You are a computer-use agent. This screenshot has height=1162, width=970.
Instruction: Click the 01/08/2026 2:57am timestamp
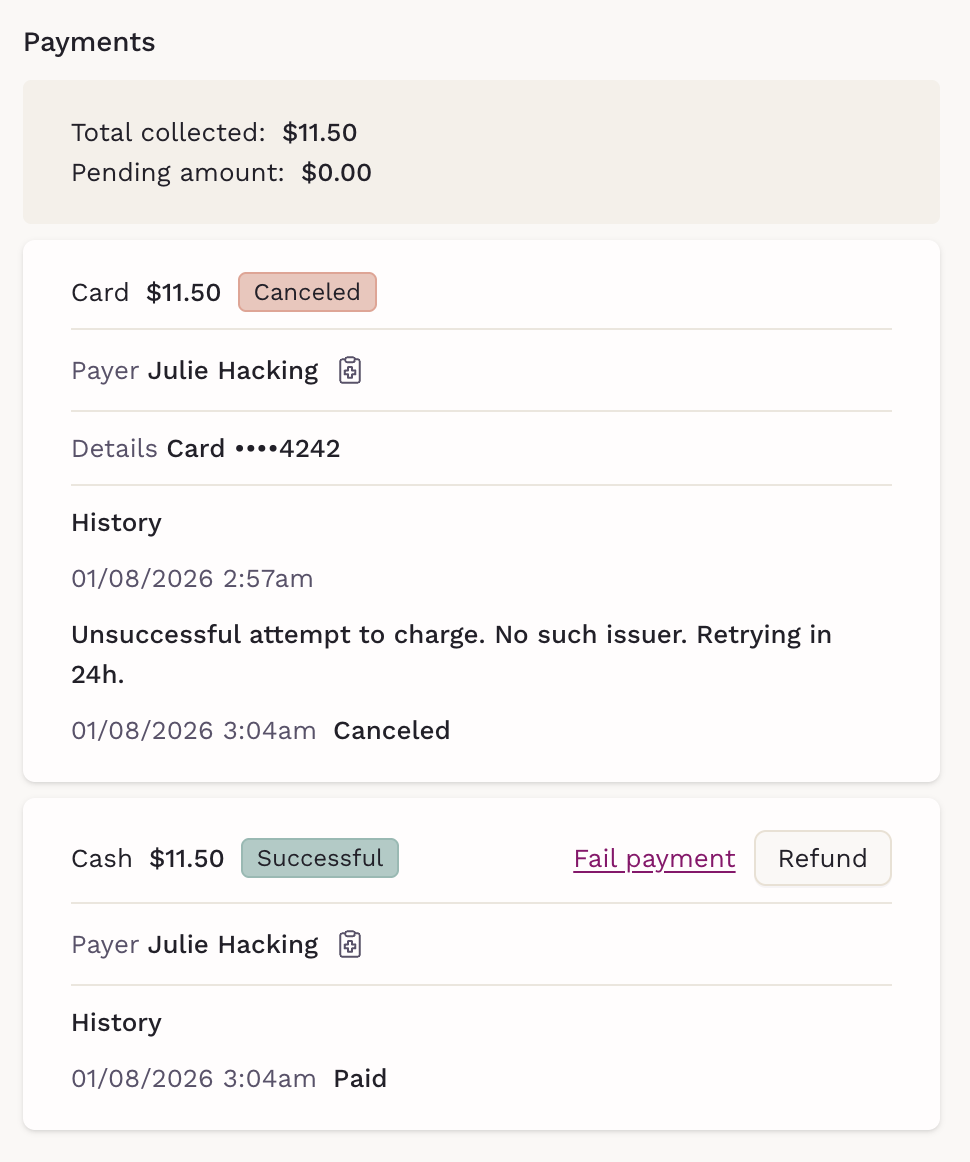coord(192,579)
